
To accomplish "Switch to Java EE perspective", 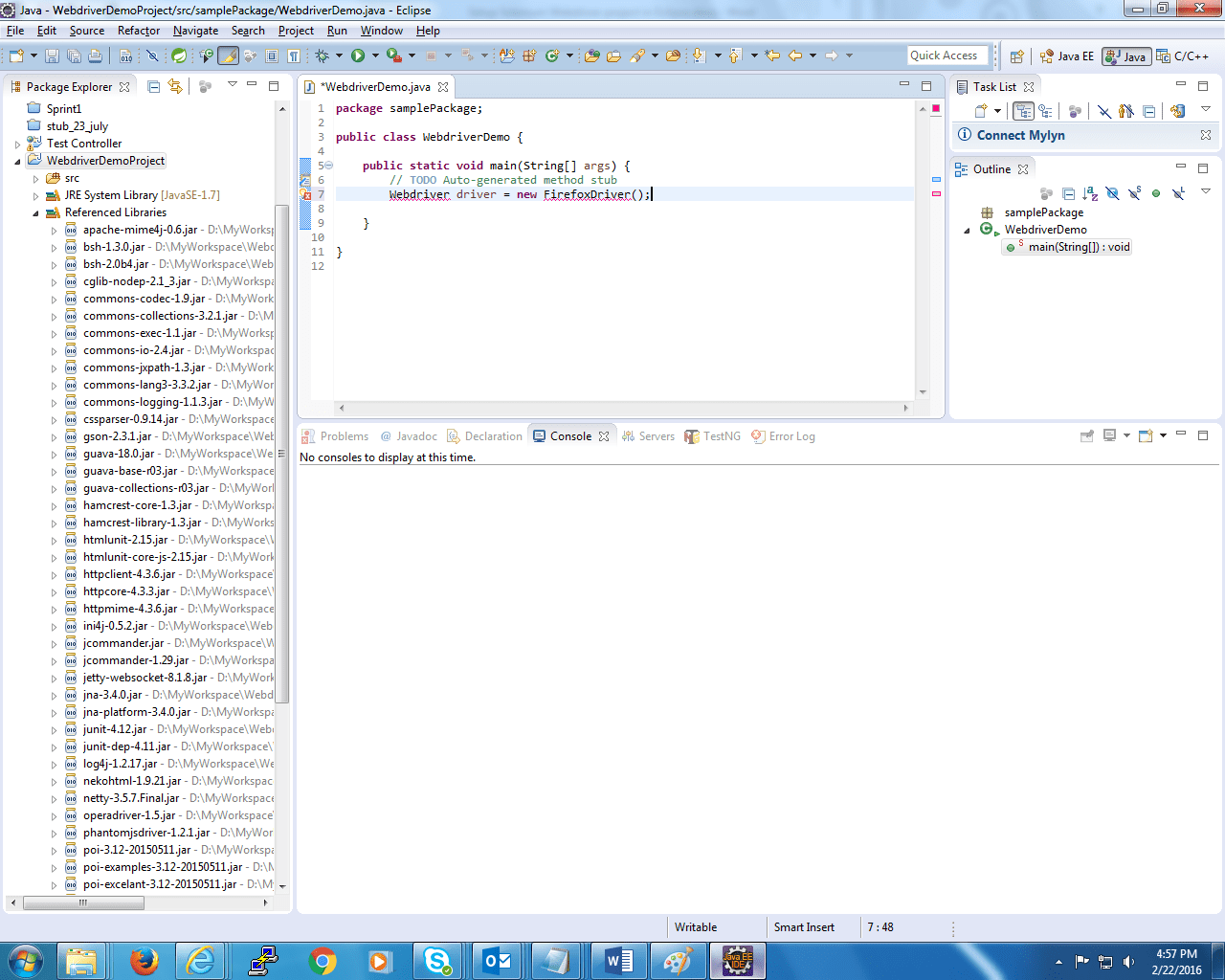I will [1067, 56].
